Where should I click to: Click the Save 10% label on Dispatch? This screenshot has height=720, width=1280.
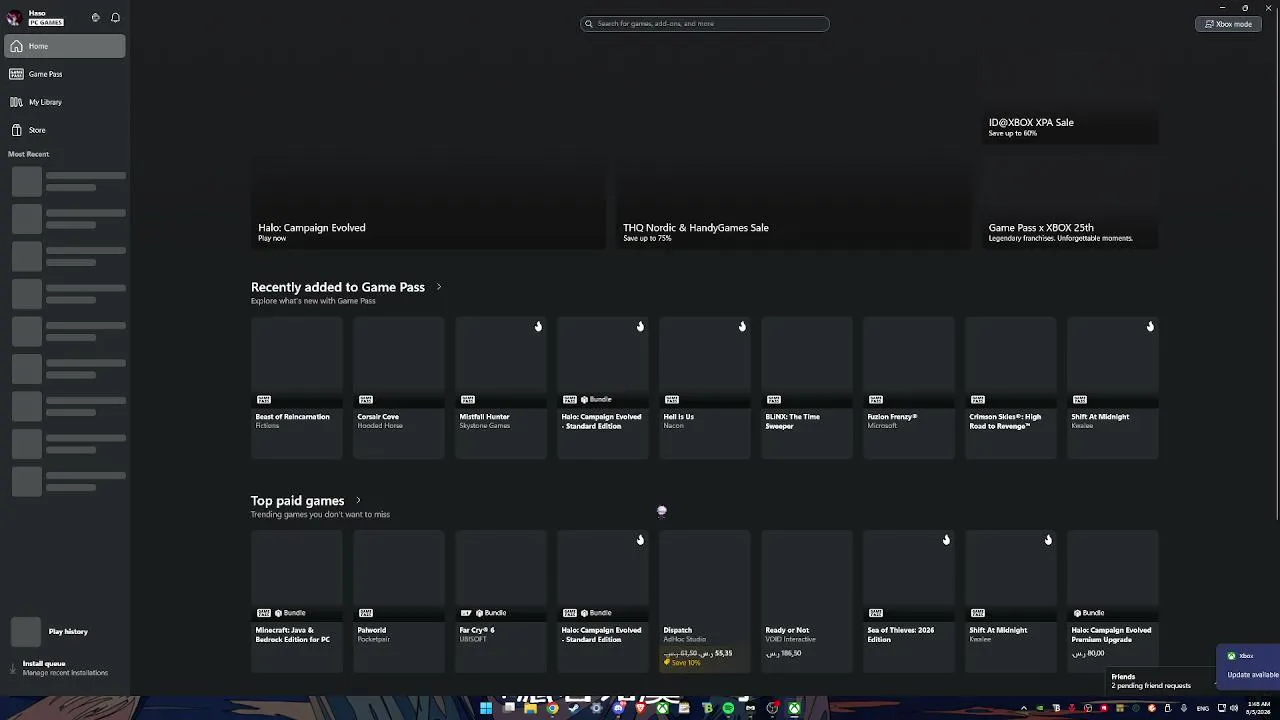tap(683, 663)
